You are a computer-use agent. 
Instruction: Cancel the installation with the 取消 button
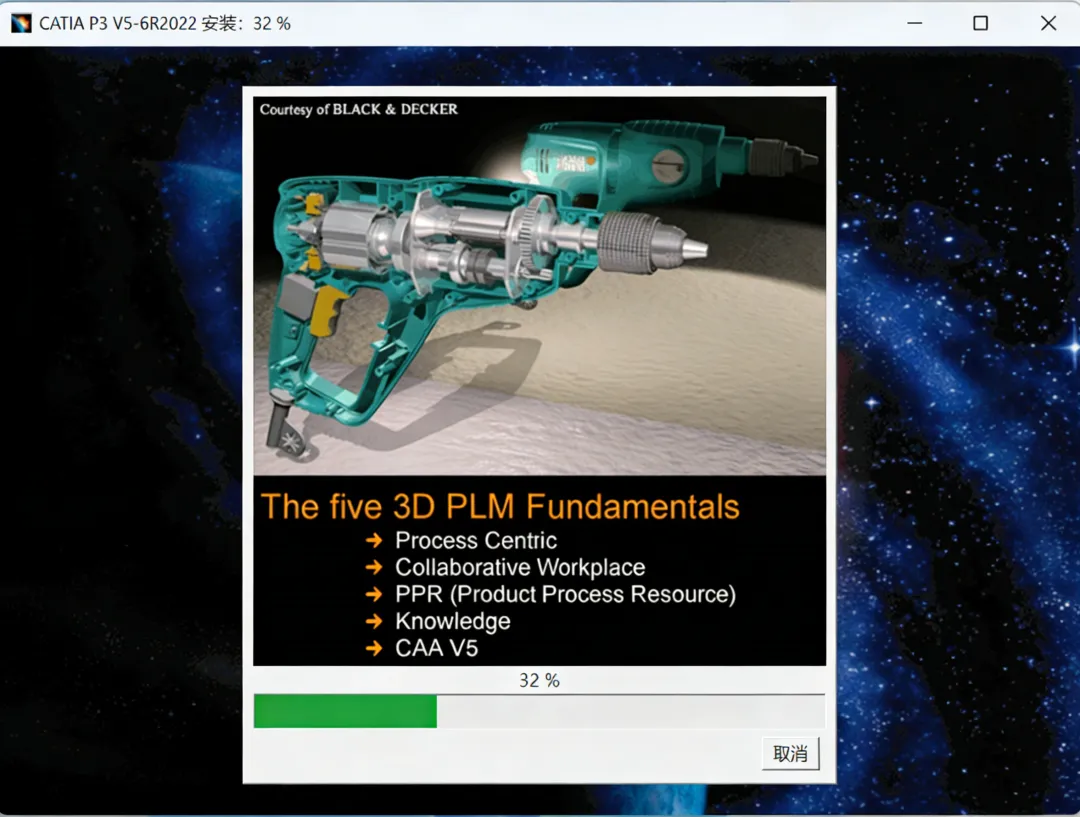click(790, 753)
